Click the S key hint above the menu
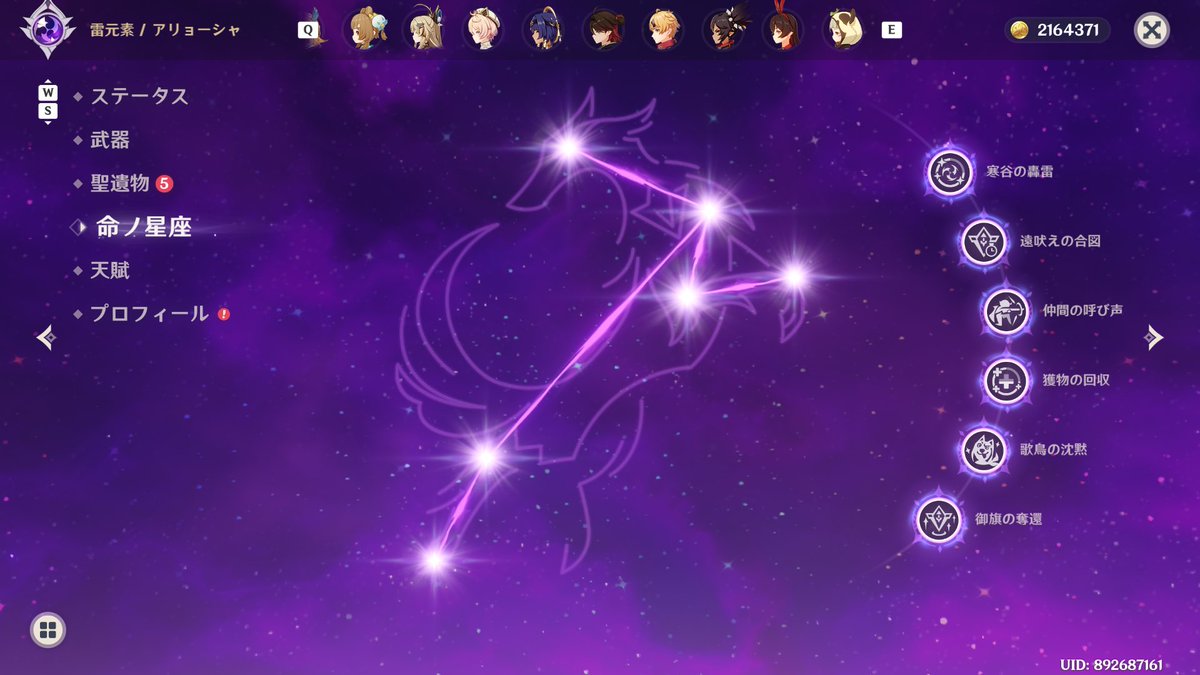The image size is (1200, 675). [x=48, y=111]
